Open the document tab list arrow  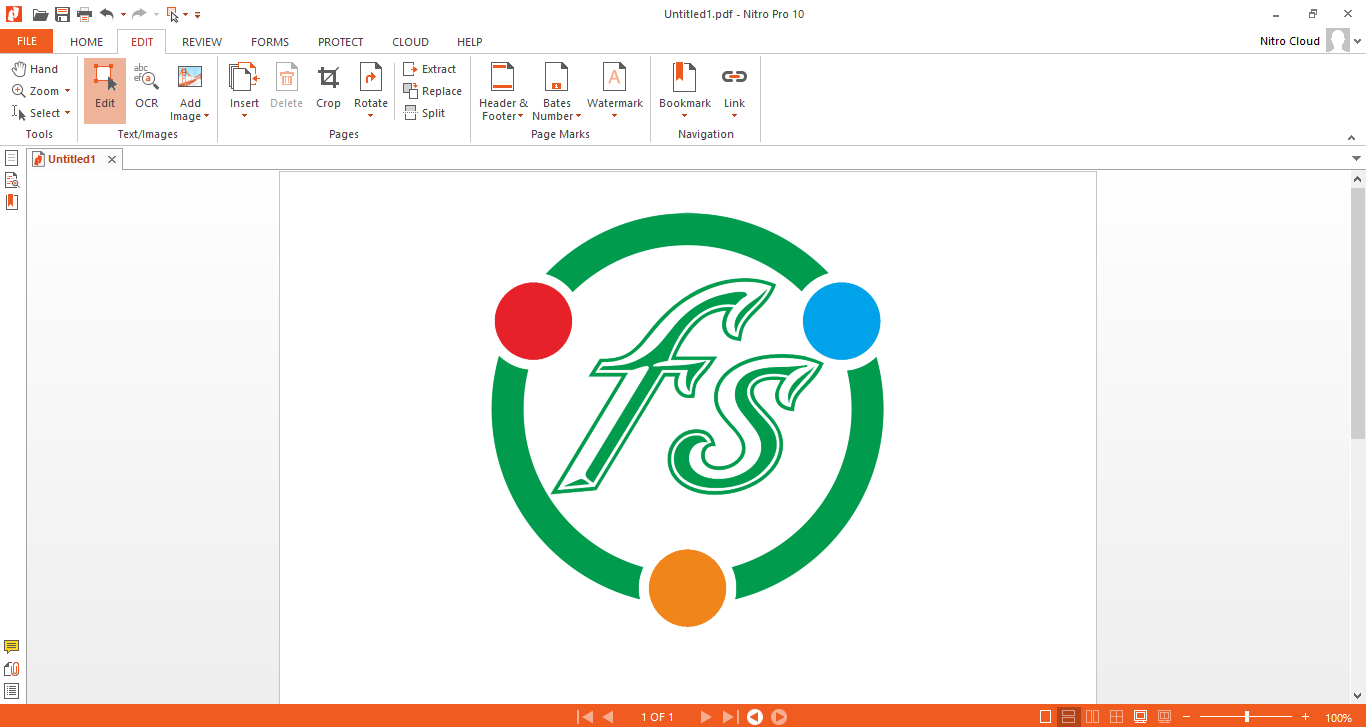(1357, 159)
